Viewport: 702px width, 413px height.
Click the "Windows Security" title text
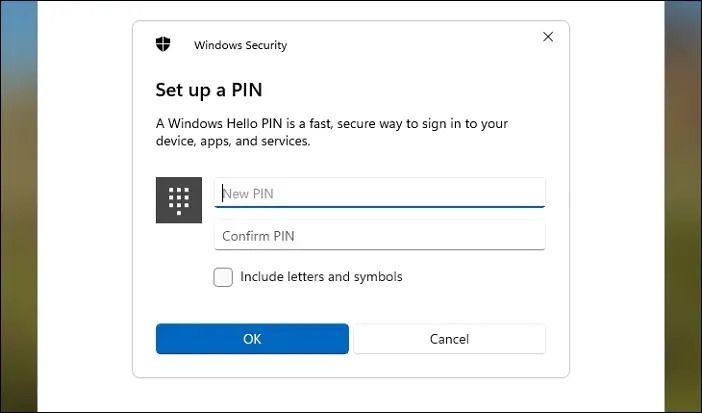pos(240,45)
